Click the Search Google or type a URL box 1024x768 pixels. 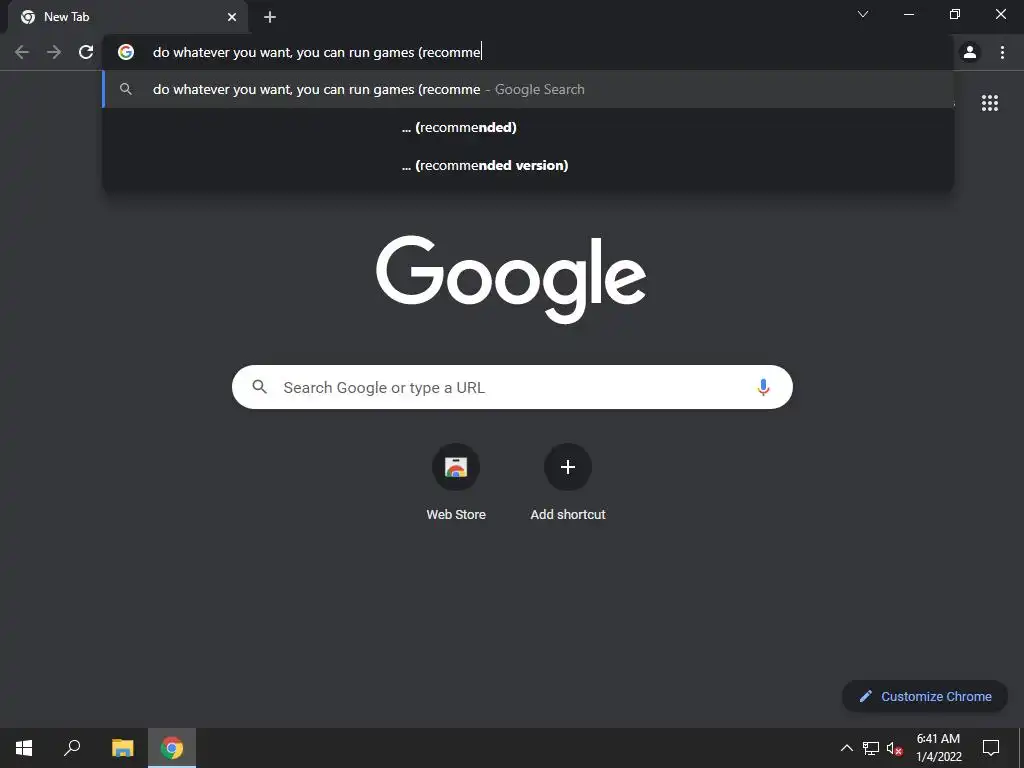pos(512,387)
